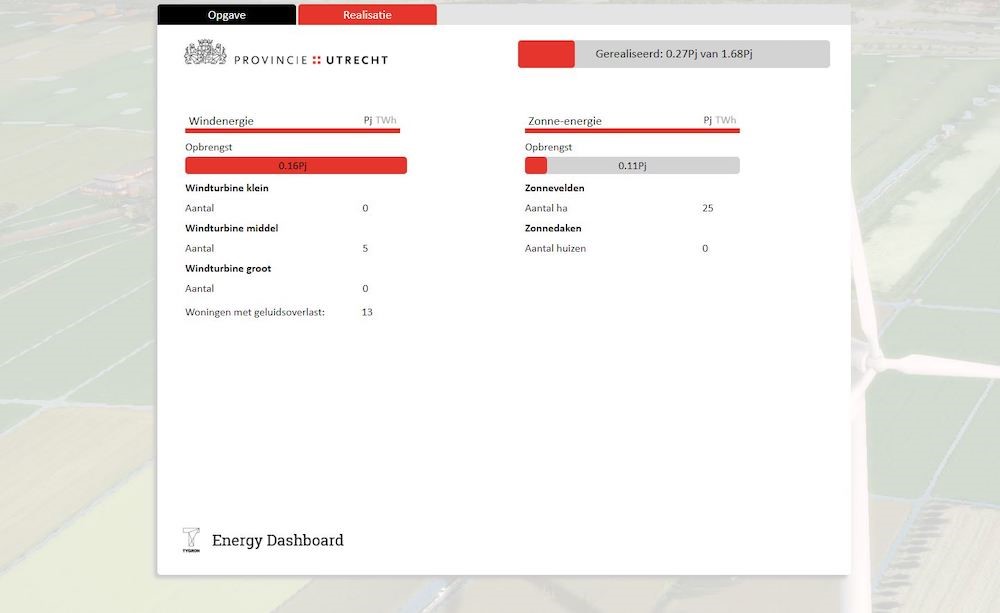Select the geluidsoverlast value 13
The height and width of the screenshot is (613, 1000).
point(367,313)
